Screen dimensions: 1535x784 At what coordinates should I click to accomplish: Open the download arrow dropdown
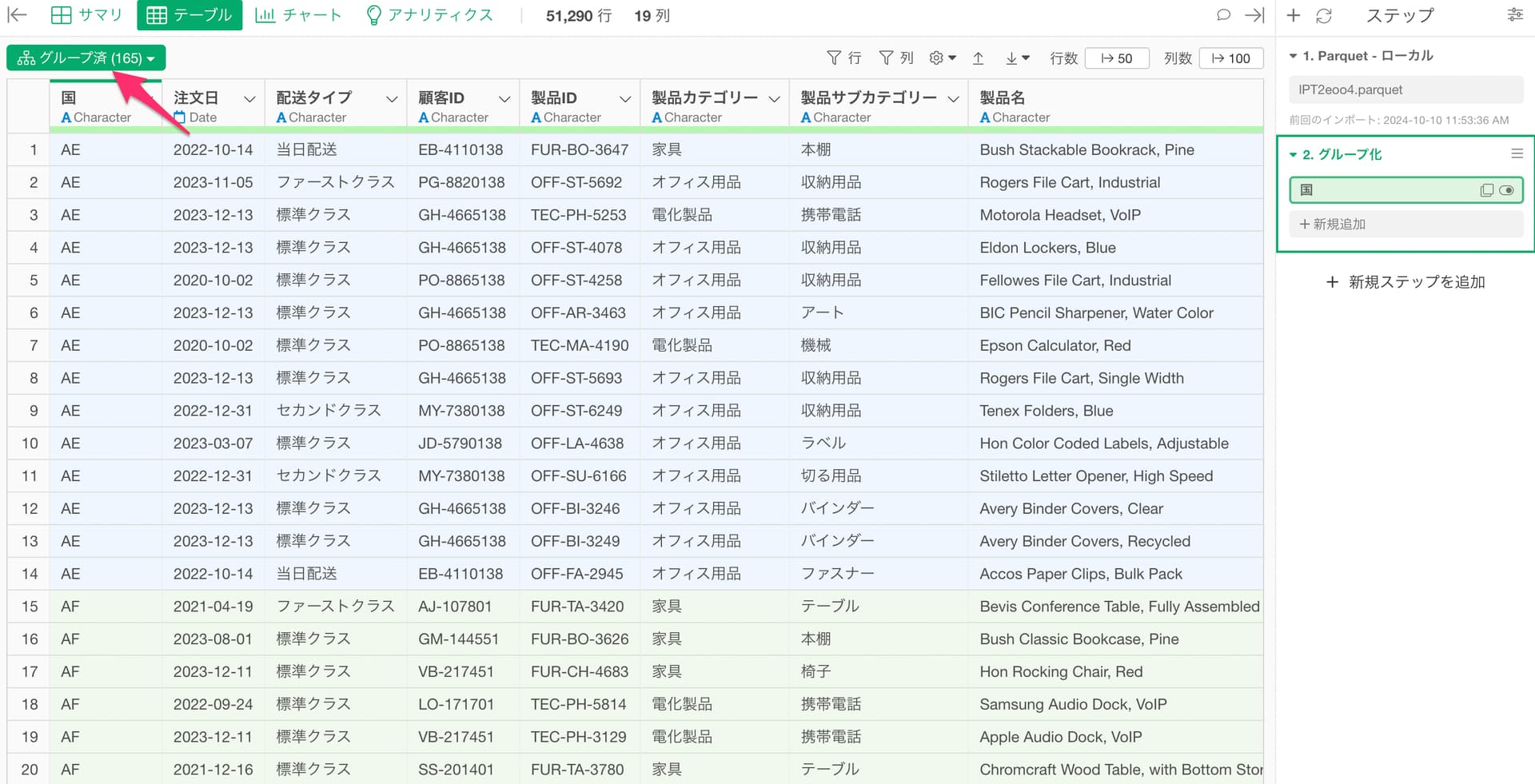click(x=1017, y=58)
